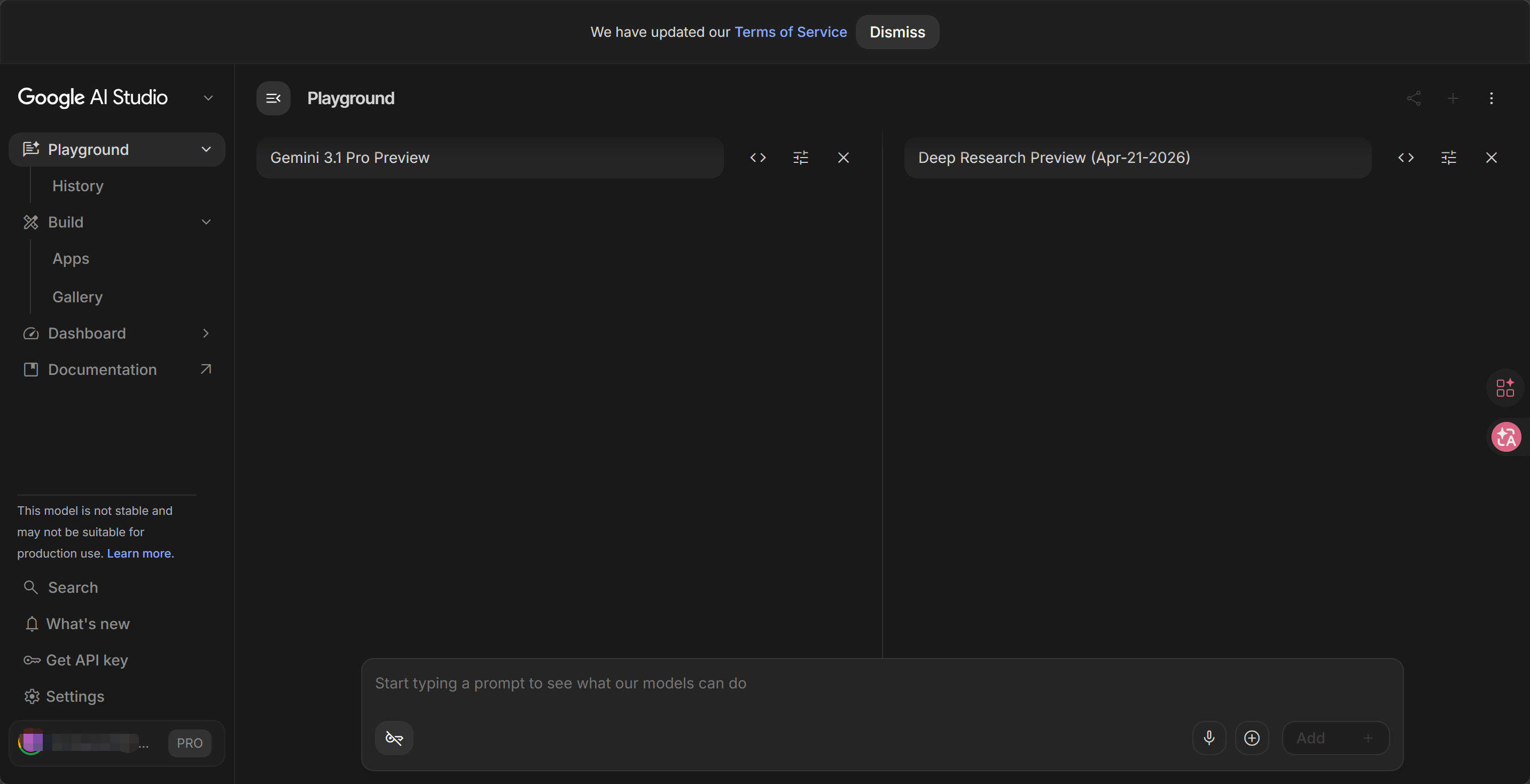
Task: Focus the prompt text input field
Action: (x=882, y=684)
